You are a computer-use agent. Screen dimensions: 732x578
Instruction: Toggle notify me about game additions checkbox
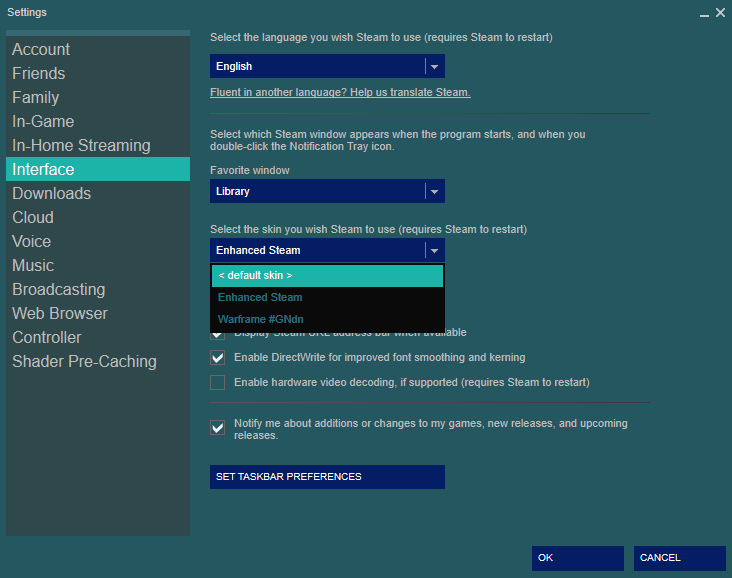[218, 428]
